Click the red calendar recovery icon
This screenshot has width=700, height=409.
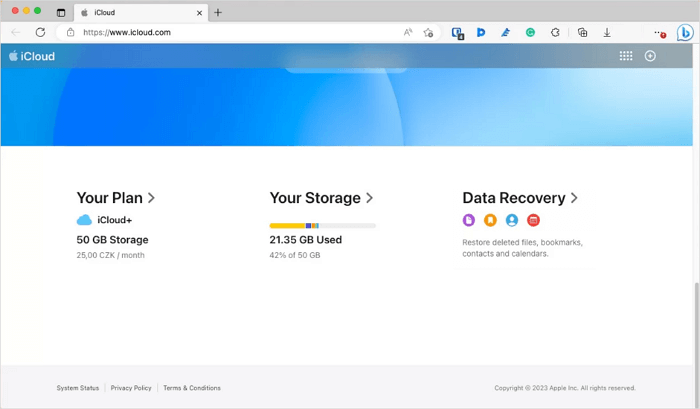coord(533,220)
